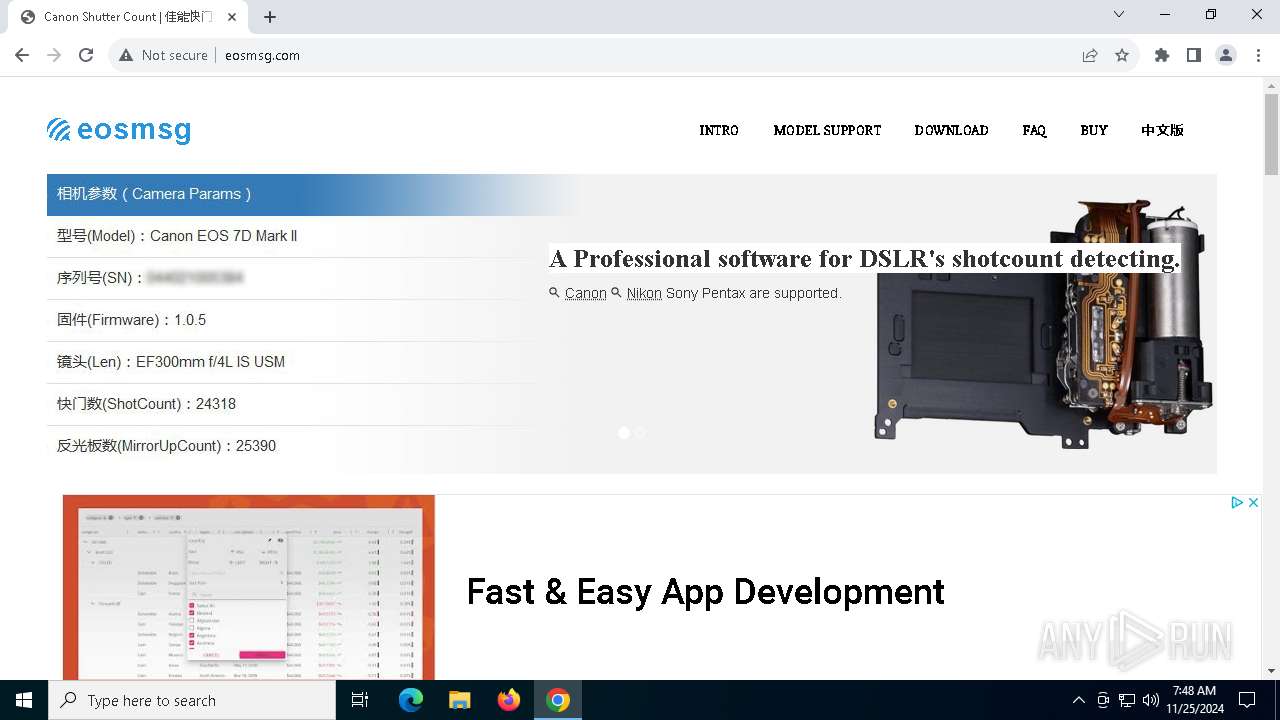Open the clock showing 7:48 AM
This screenshot has width=1280, height=720.
(x=1194, y=700)
